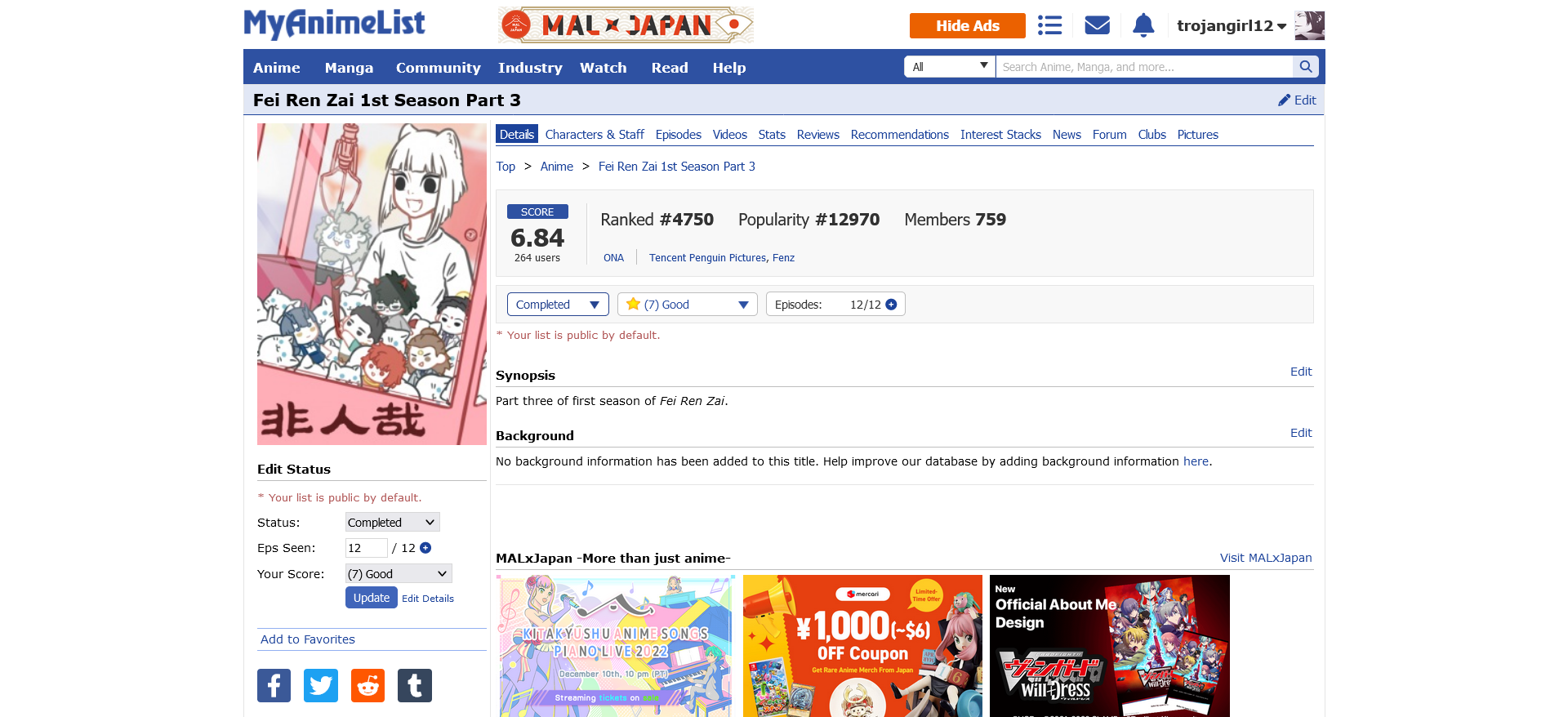Open Kitakyushu Anime Songs Piano Live ad
Screen dimensions: 1568x717
(x=617, y=646)
